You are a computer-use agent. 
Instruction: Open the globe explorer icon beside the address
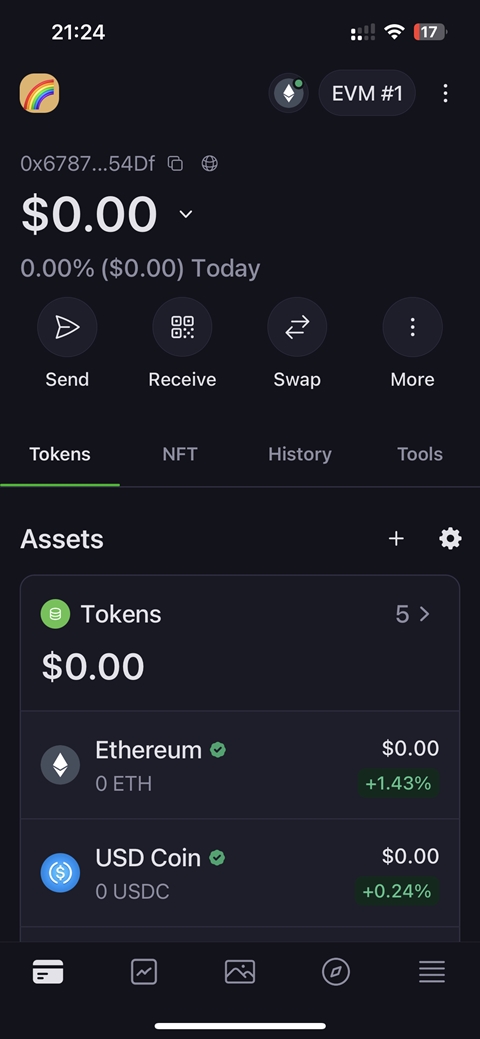(210, 164)
